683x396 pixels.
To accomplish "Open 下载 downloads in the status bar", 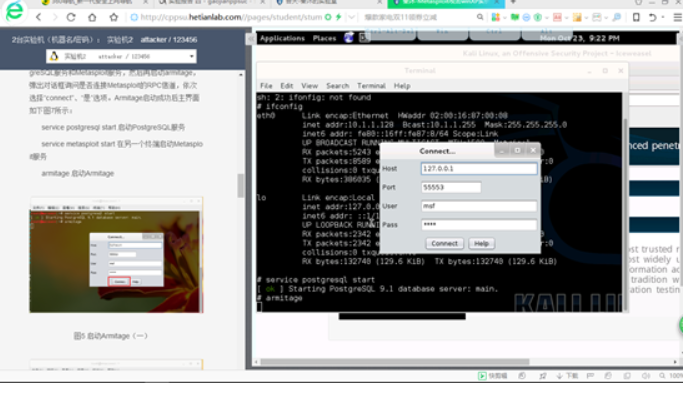I will click(567, 376).
